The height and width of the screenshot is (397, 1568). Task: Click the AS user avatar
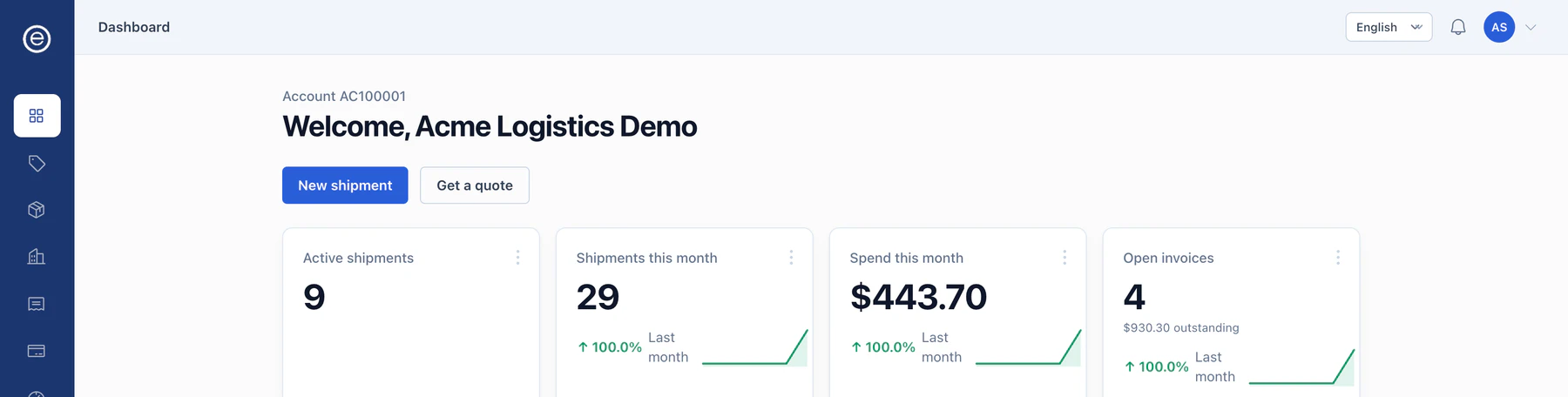pyautogui.click(x=1499, y=27)
